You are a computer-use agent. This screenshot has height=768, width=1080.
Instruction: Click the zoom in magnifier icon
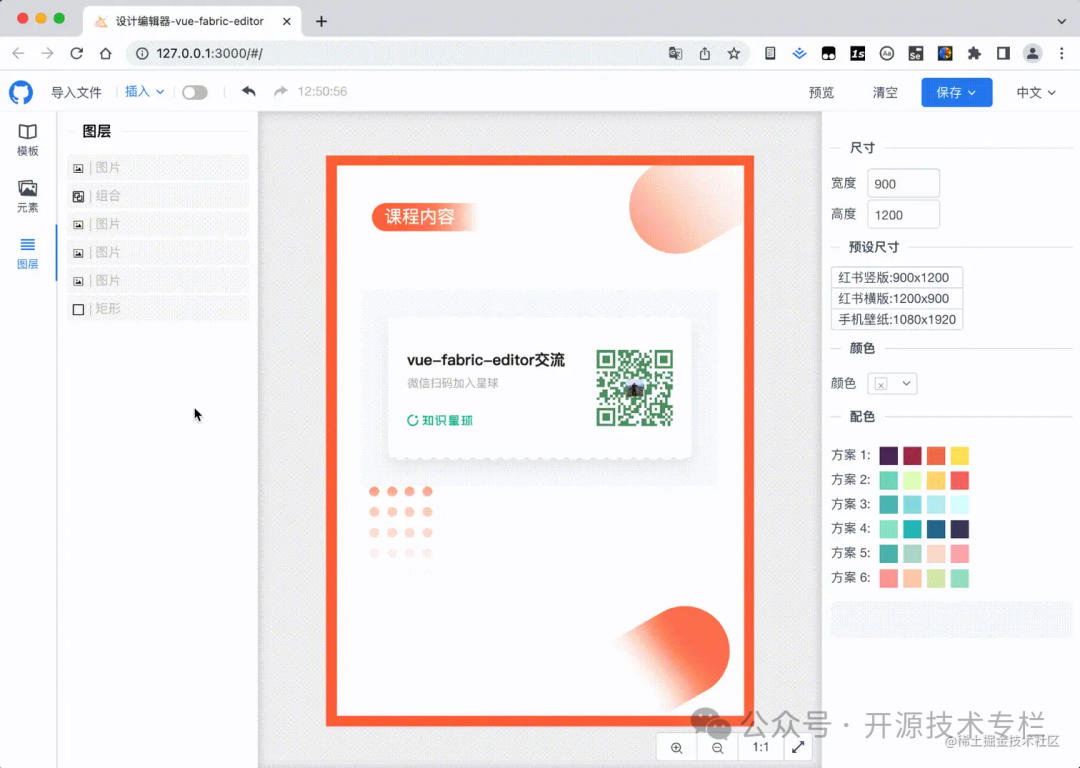(x=676, y=747)
